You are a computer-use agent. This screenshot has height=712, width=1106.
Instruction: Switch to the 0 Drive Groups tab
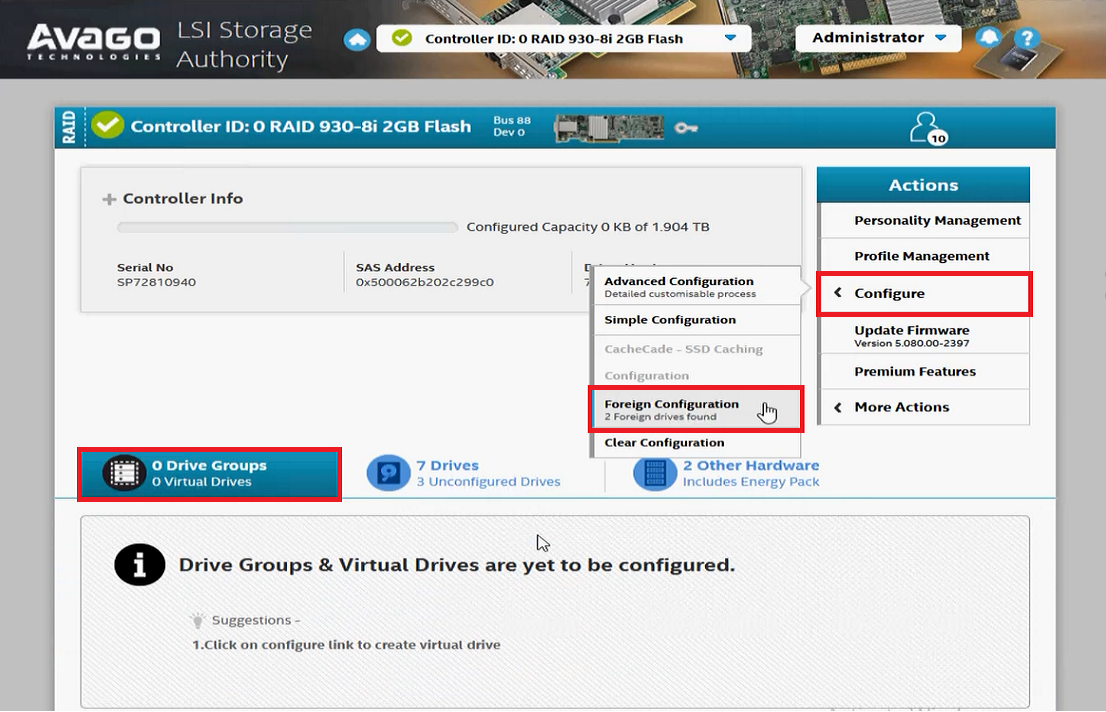click(210, 474)
